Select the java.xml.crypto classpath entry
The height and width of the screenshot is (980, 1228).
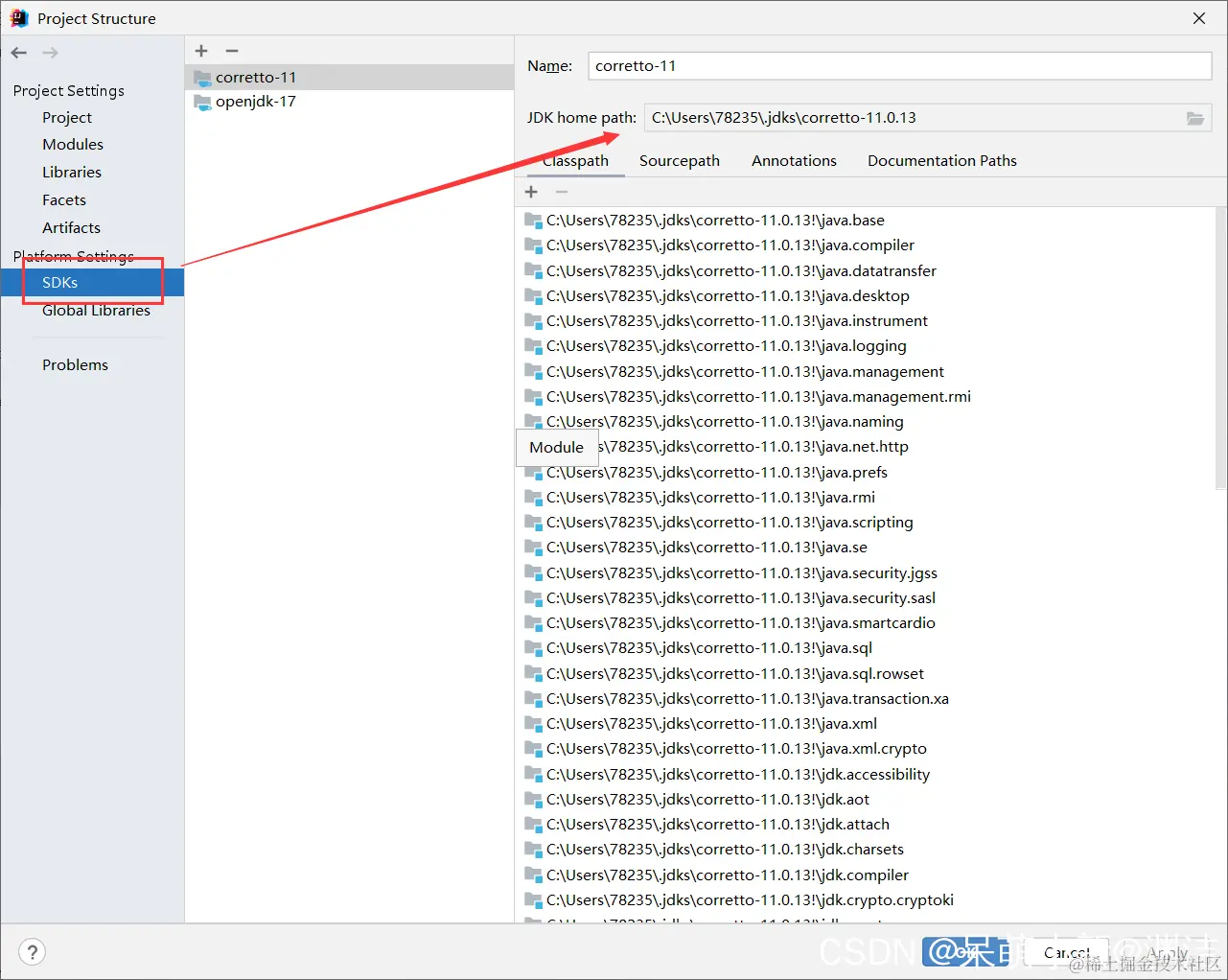click(x=736, y=749)
